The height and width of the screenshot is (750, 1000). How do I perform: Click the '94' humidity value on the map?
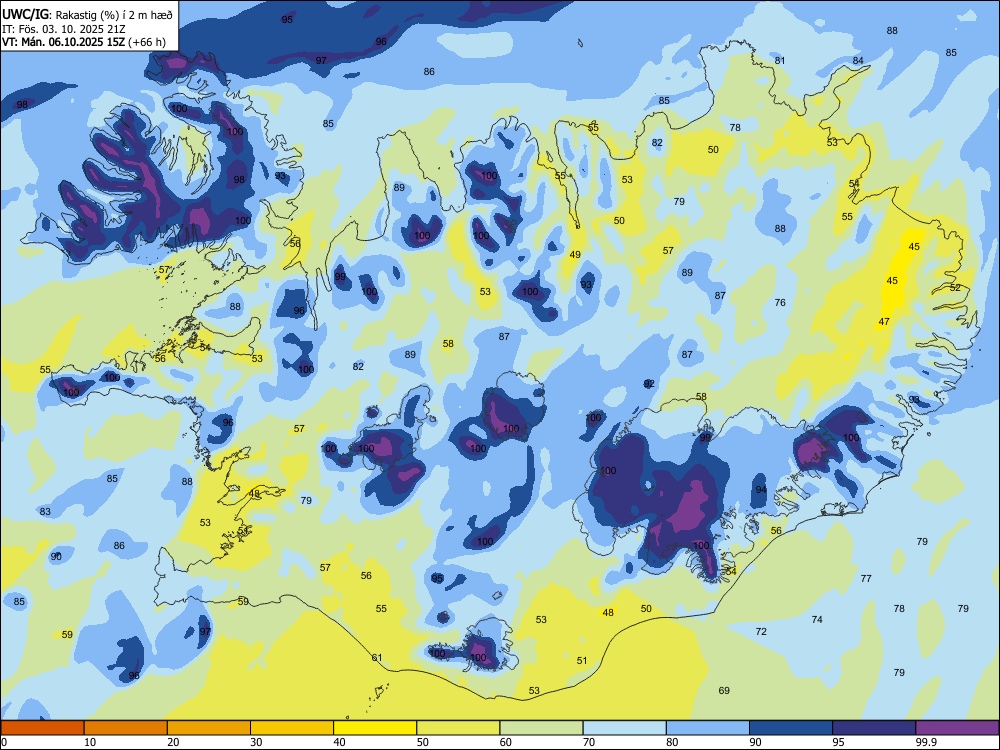761,490
